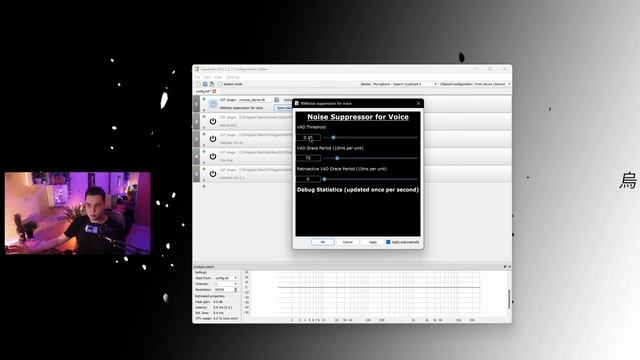This screenshot has height=360, width=640.
Task: Remove filter row 1 with its lower-left icon
Action: tap(204, 111)
